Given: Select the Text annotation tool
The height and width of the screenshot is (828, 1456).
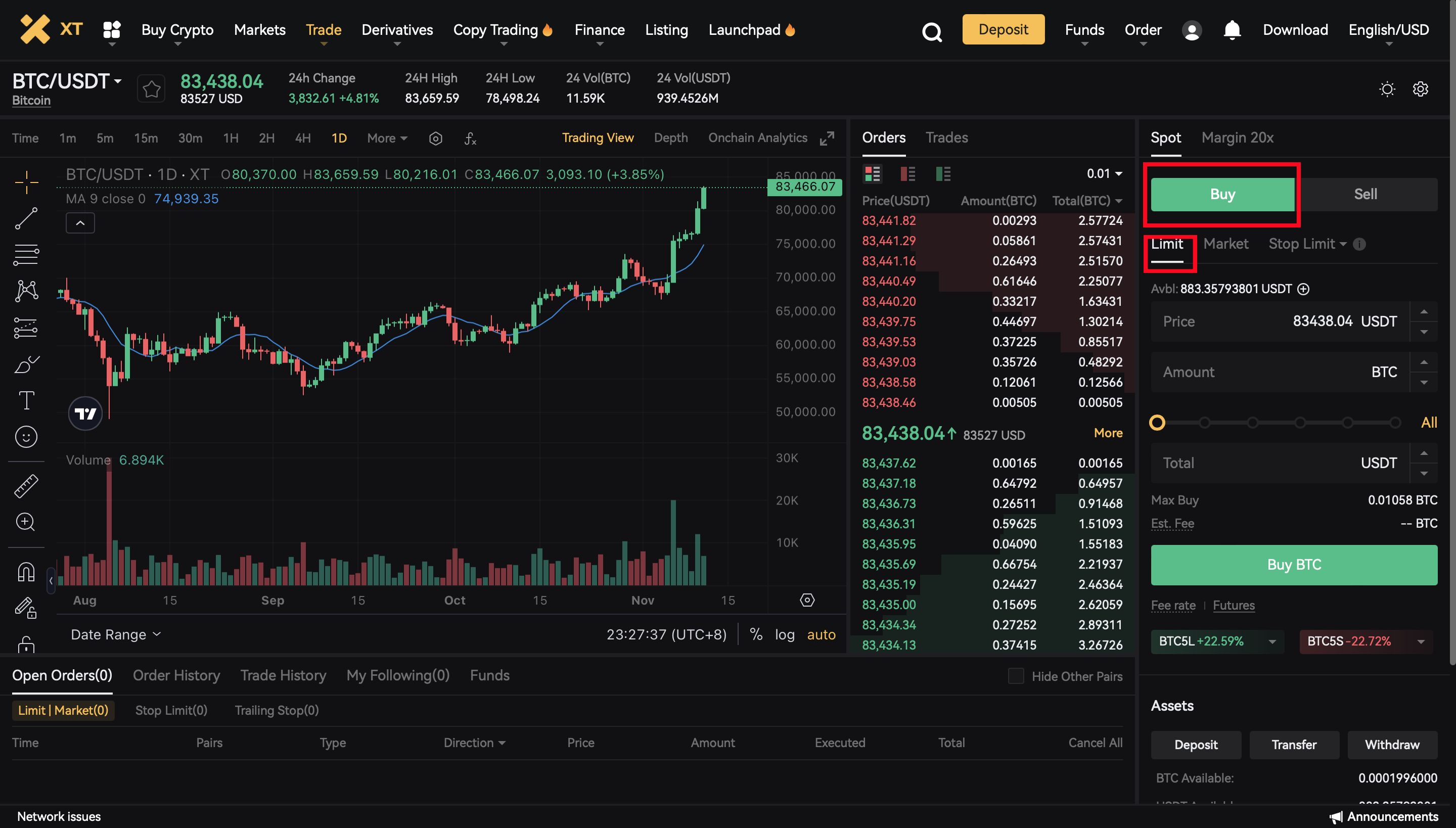Looking at the screenshot, I should click(26, 400).
